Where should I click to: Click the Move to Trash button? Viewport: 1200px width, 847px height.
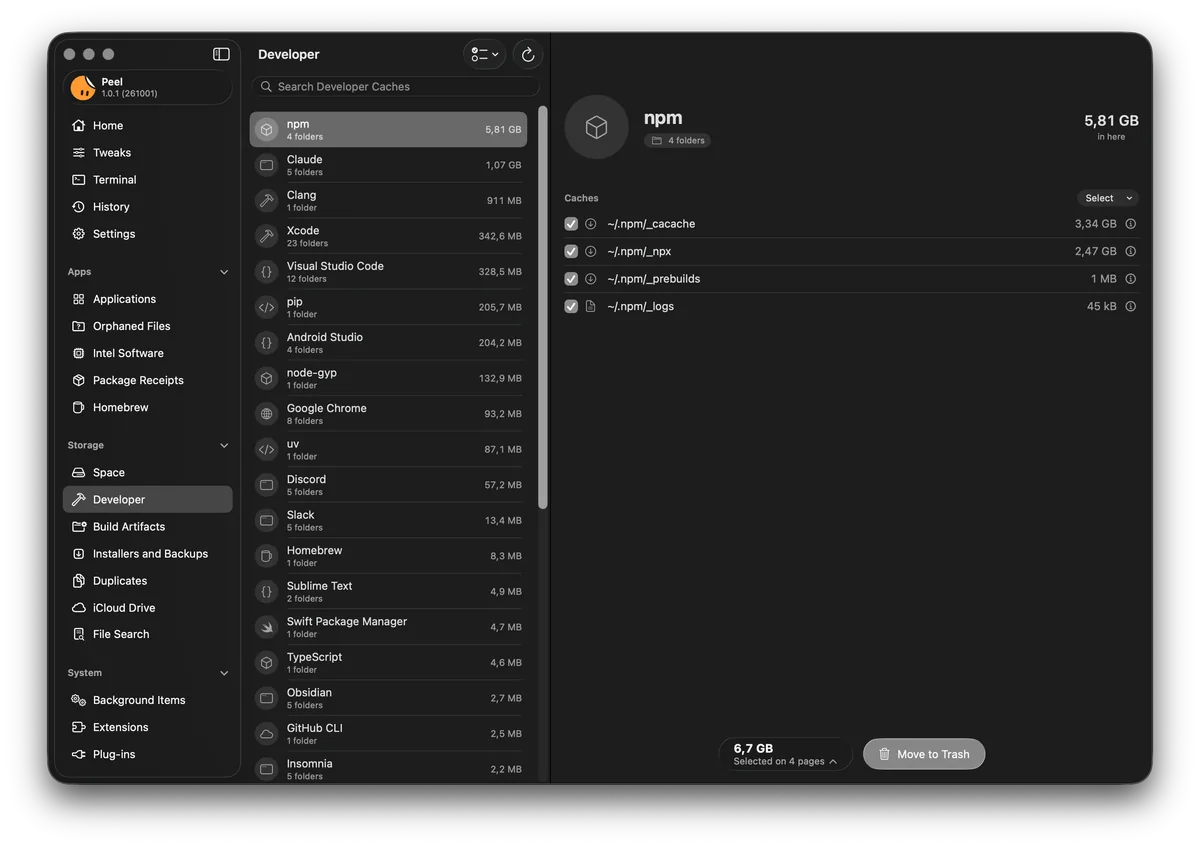click(x=924, y=754)
